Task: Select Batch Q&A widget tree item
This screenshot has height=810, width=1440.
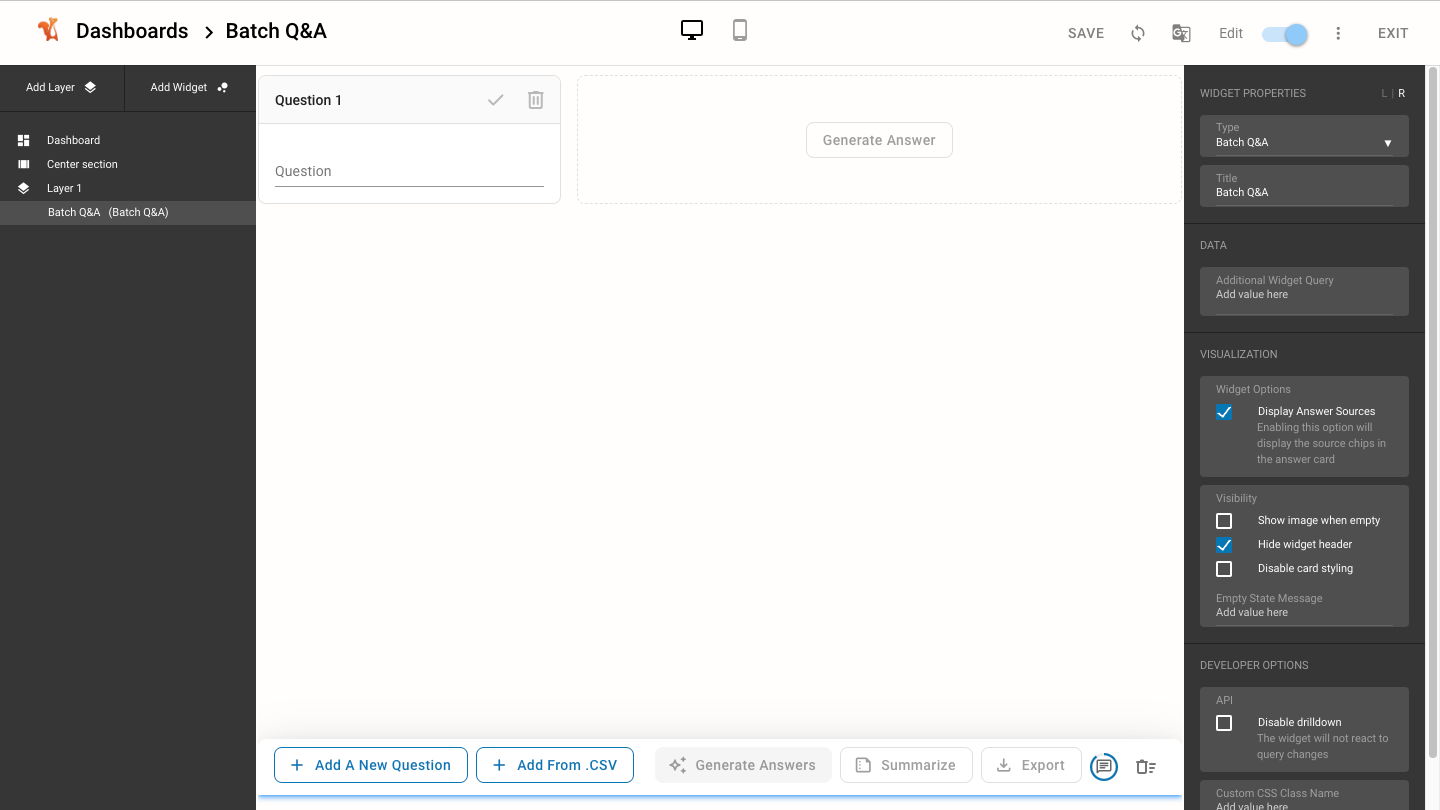Action: coord(128,212)
